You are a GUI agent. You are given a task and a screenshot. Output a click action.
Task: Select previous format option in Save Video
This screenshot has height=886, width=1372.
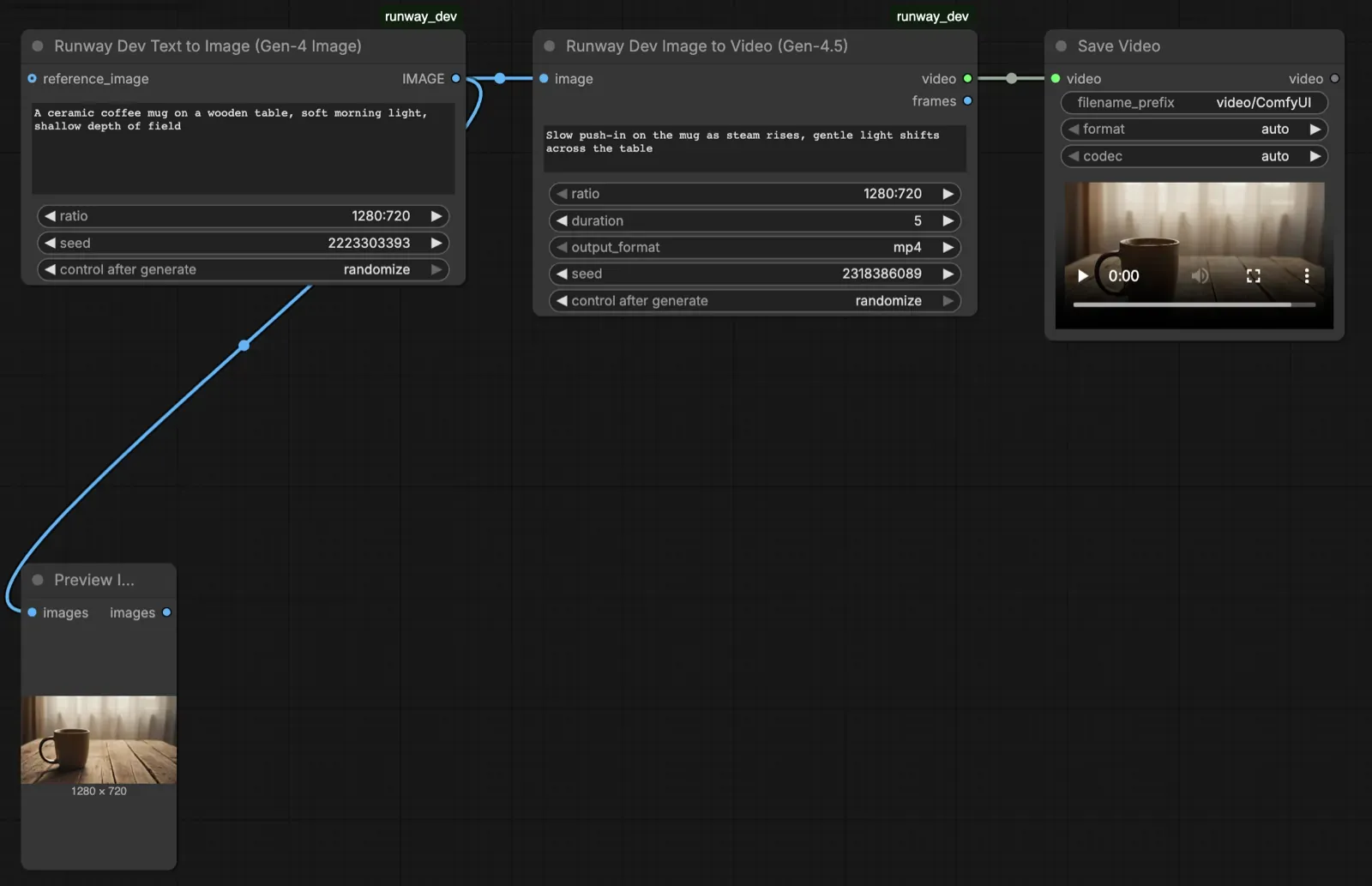pyautogui.click(x=1074, y=130)
